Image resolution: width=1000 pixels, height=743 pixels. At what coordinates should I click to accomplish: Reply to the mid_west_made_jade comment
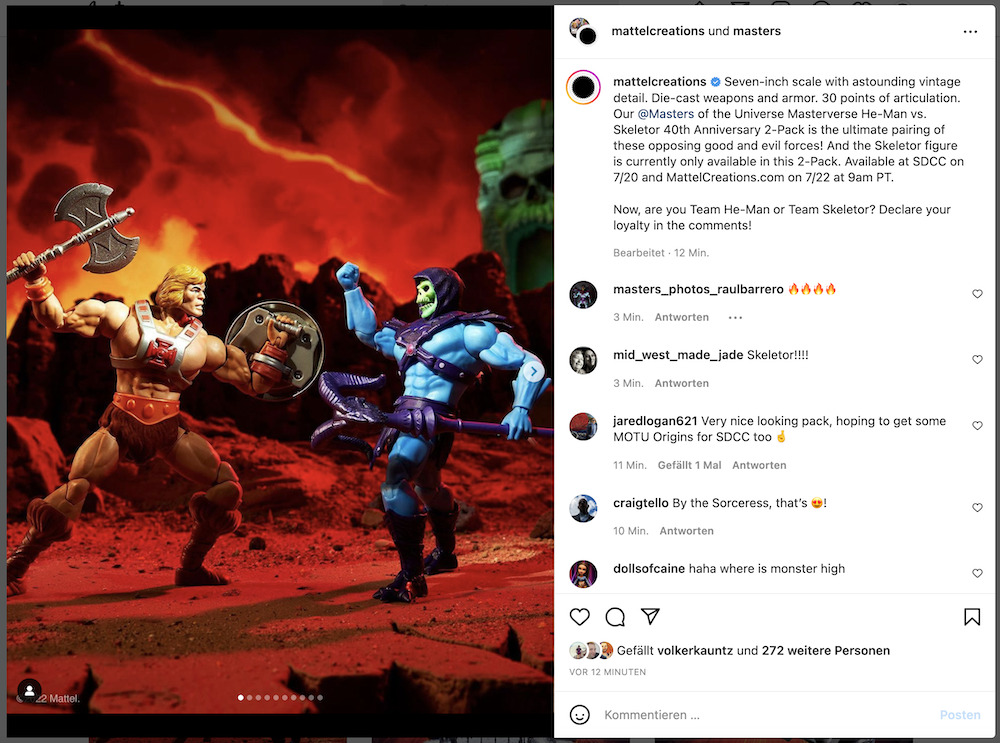click(x=682, y=383)
